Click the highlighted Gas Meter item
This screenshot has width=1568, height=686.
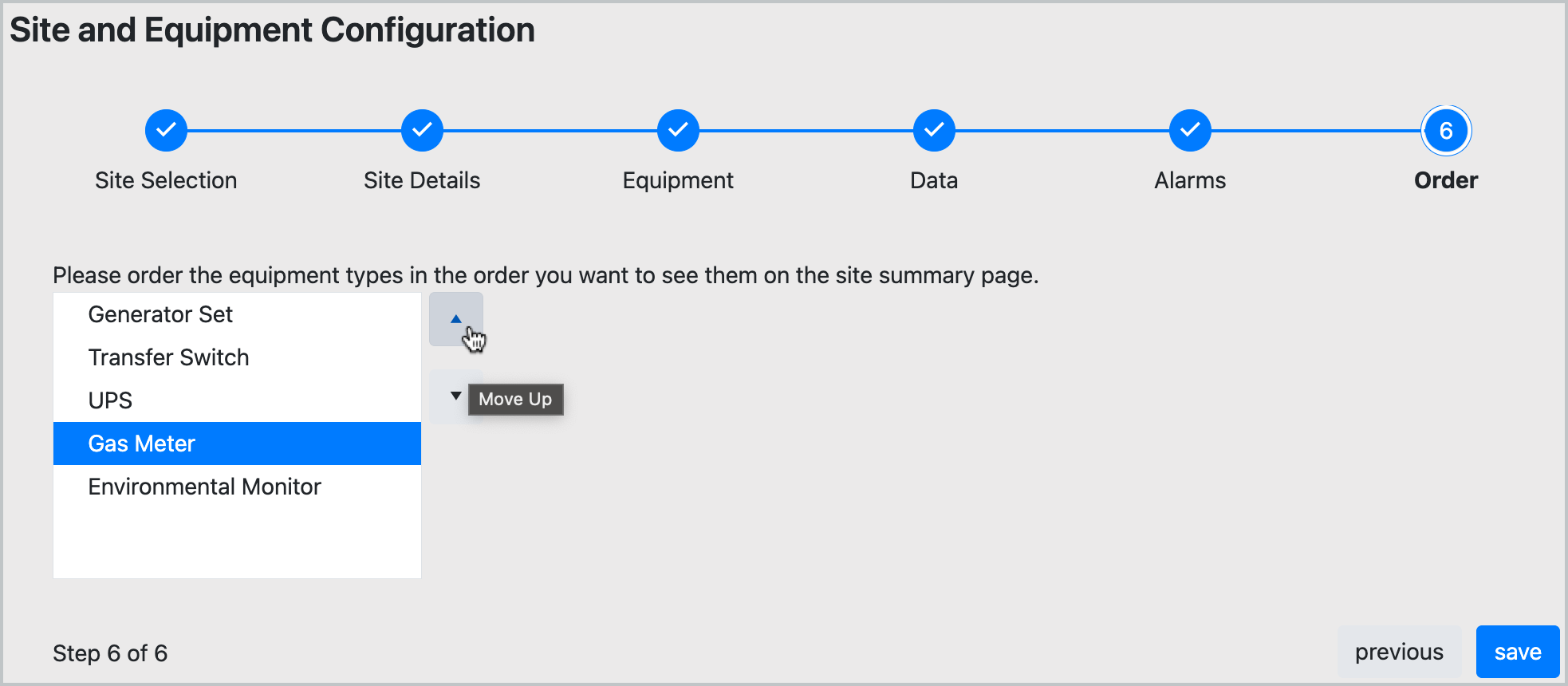142,444
